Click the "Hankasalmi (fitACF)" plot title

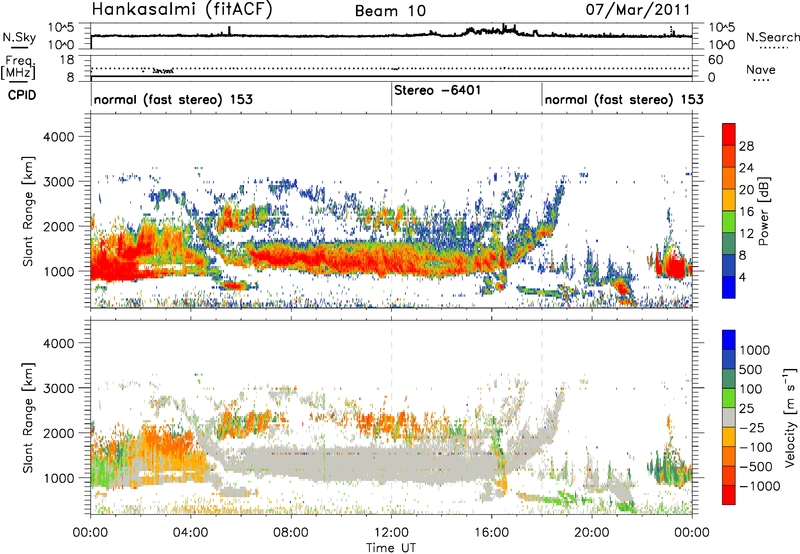click(182, 9)
